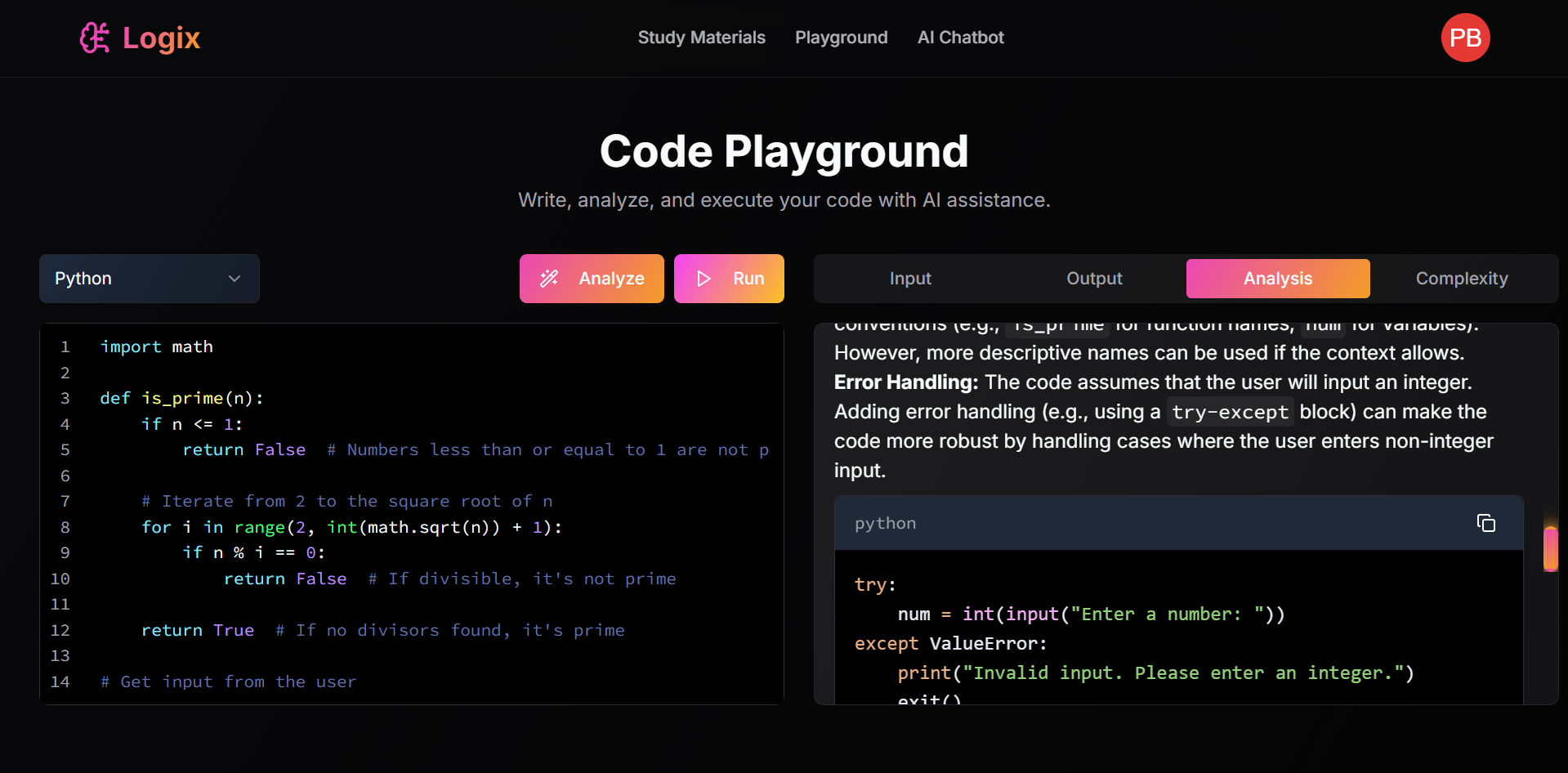Click the play triangle icon on Run

tap(704, 279)
